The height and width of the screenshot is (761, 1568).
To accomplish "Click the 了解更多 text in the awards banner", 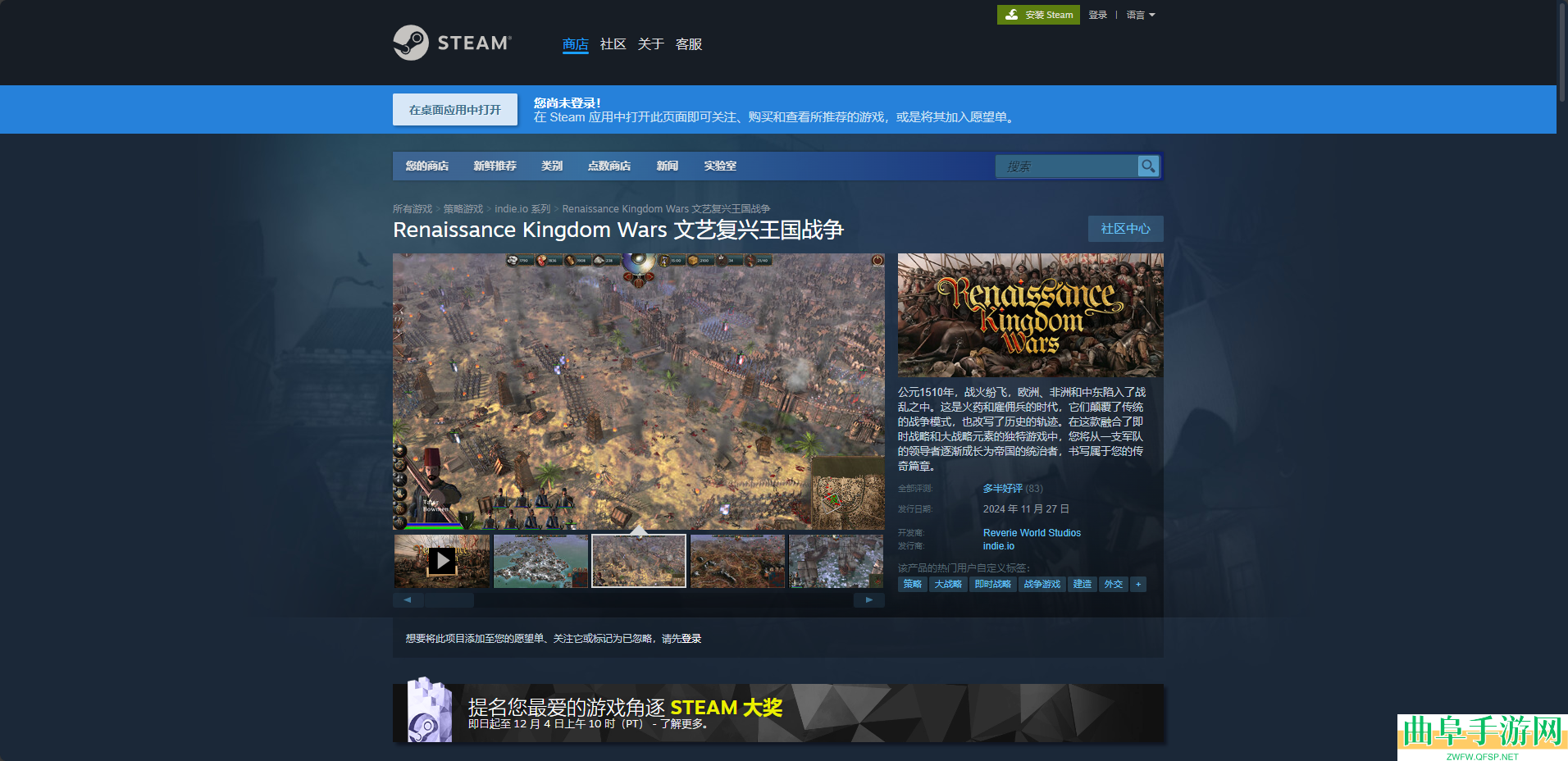I will [x=682, y=724].
